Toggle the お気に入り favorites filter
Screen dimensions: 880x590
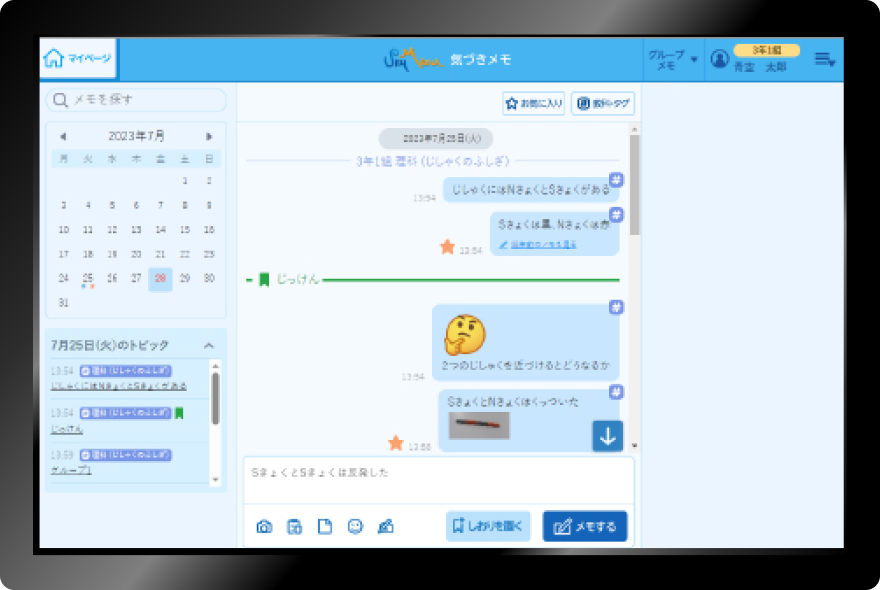(534, 103)
